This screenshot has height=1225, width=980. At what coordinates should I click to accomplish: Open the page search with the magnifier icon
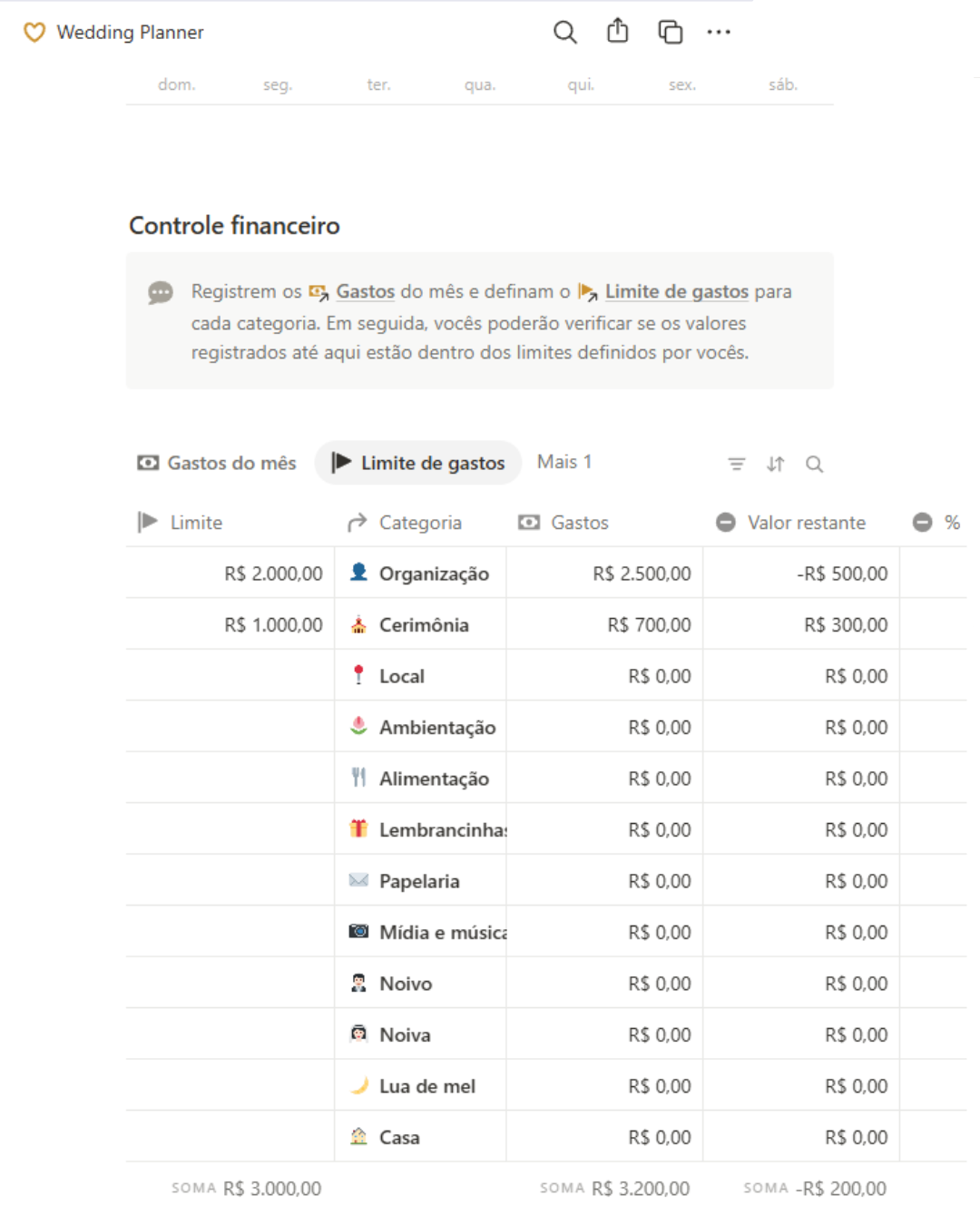coord(565,32)
